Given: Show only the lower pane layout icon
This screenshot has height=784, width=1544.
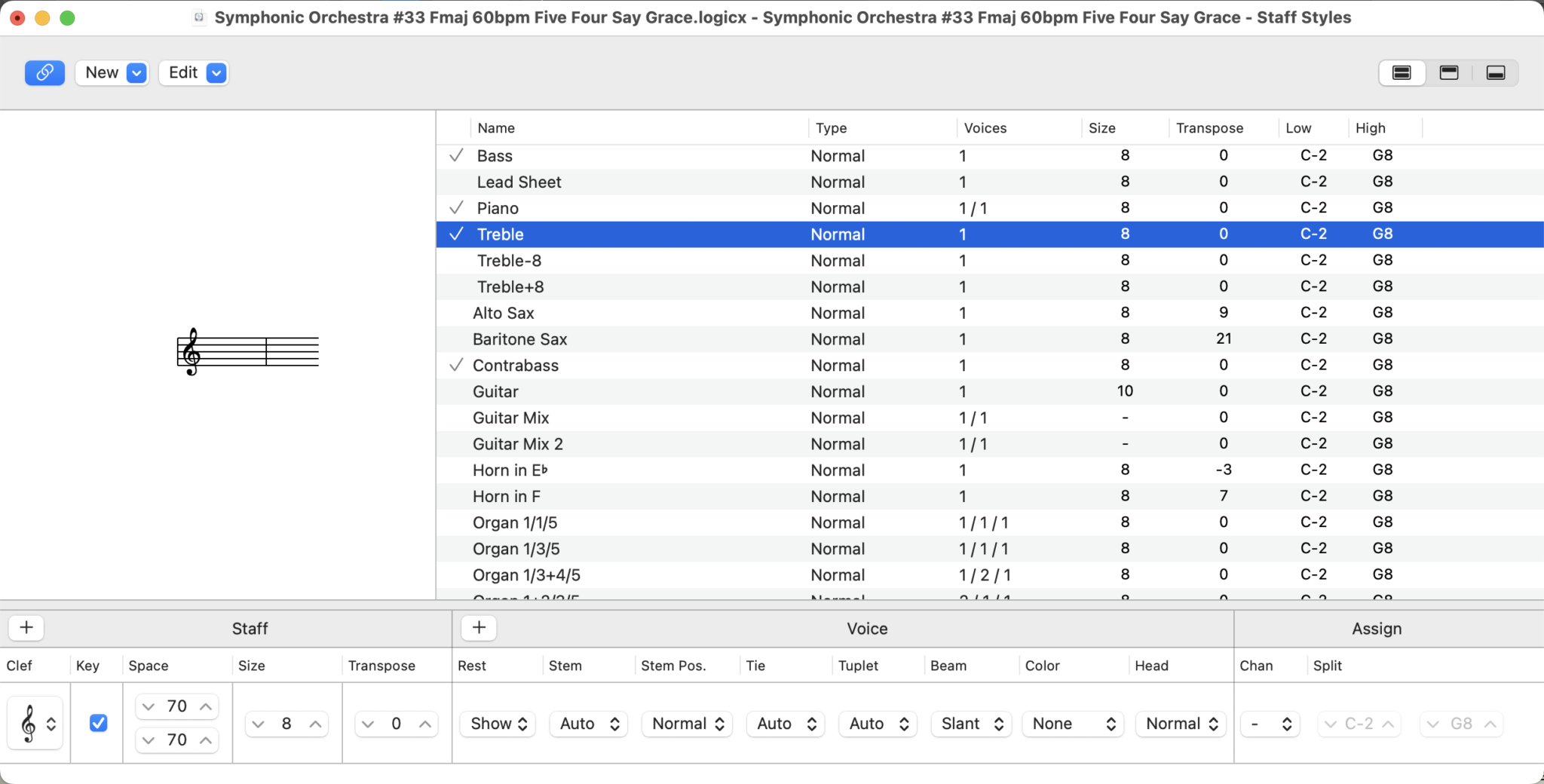Looking at the screenshot, I should [x=1497, y=72].
